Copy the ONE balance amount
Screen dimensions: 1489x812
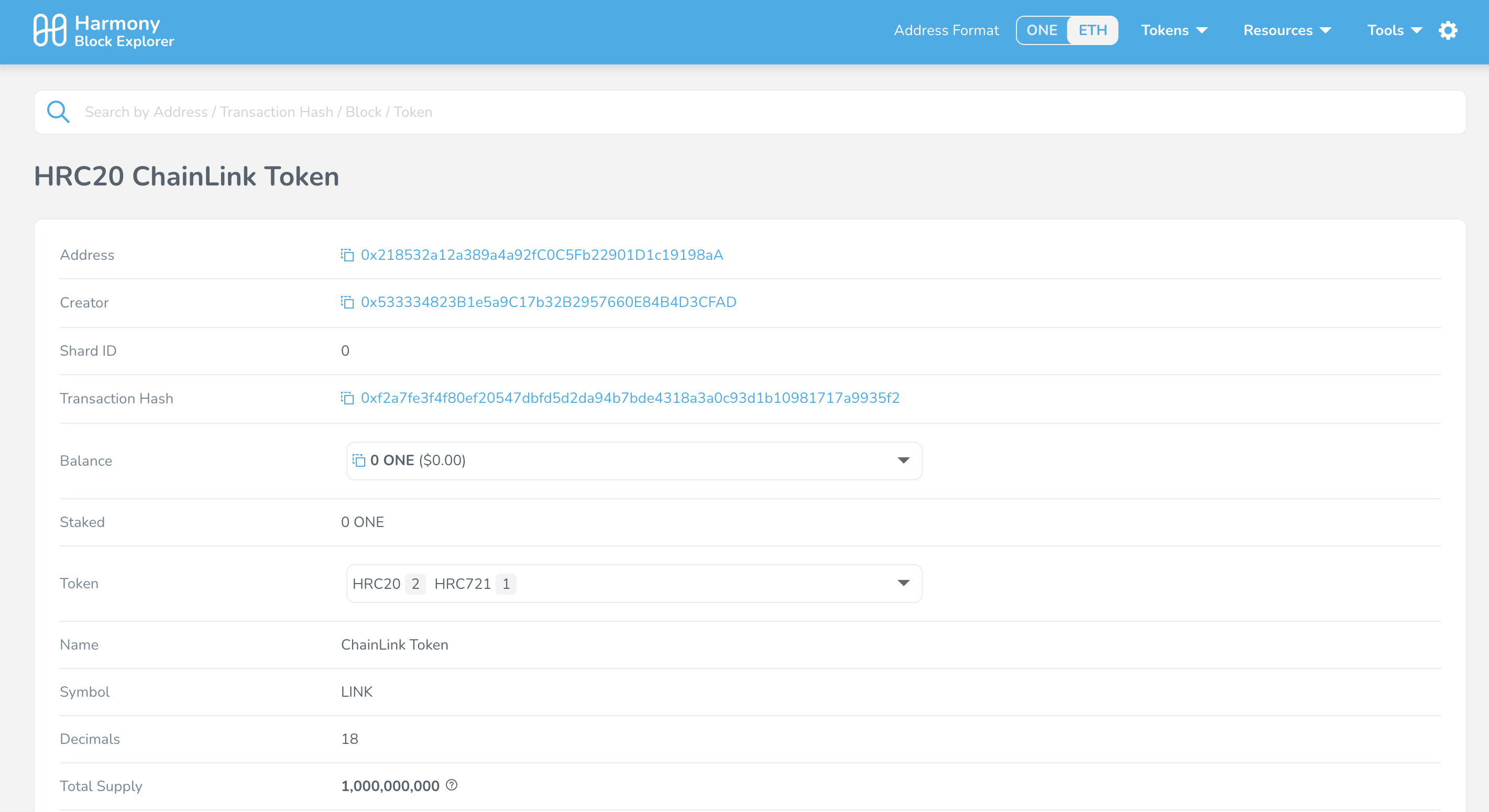pyautogui.click(x=359, y=460)
